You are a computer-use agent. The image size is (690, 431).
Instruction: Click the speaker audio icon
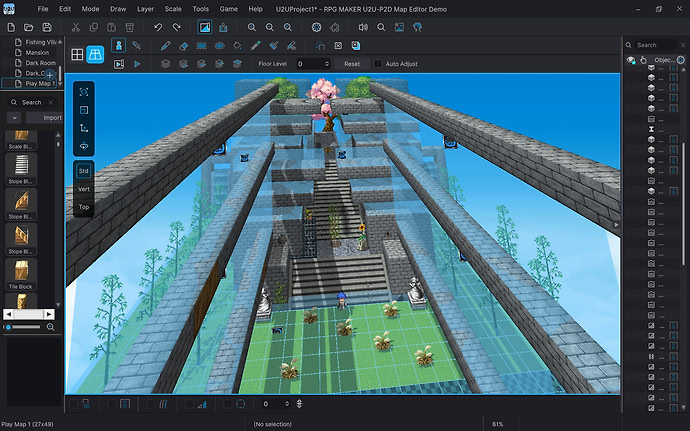363,27
